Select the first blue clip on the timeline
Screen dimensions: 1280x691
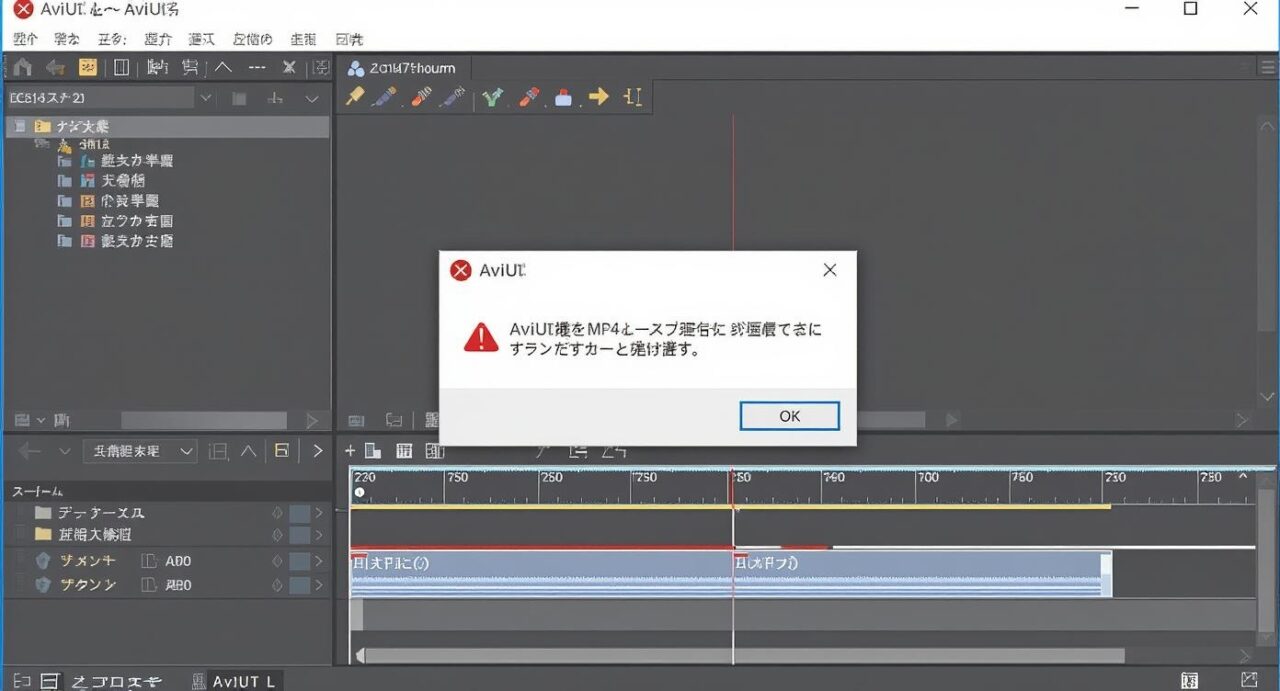click(x=541, y=574)
